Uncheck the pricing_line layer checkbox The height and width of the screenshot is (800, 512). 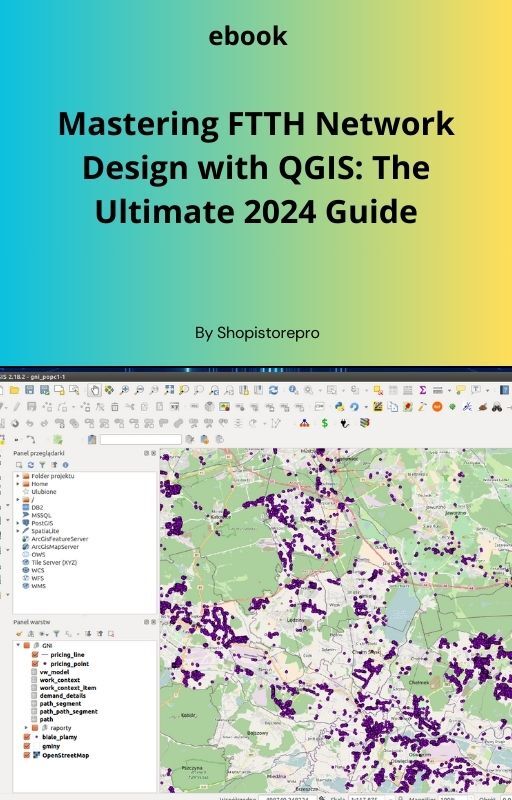point(35,655)
